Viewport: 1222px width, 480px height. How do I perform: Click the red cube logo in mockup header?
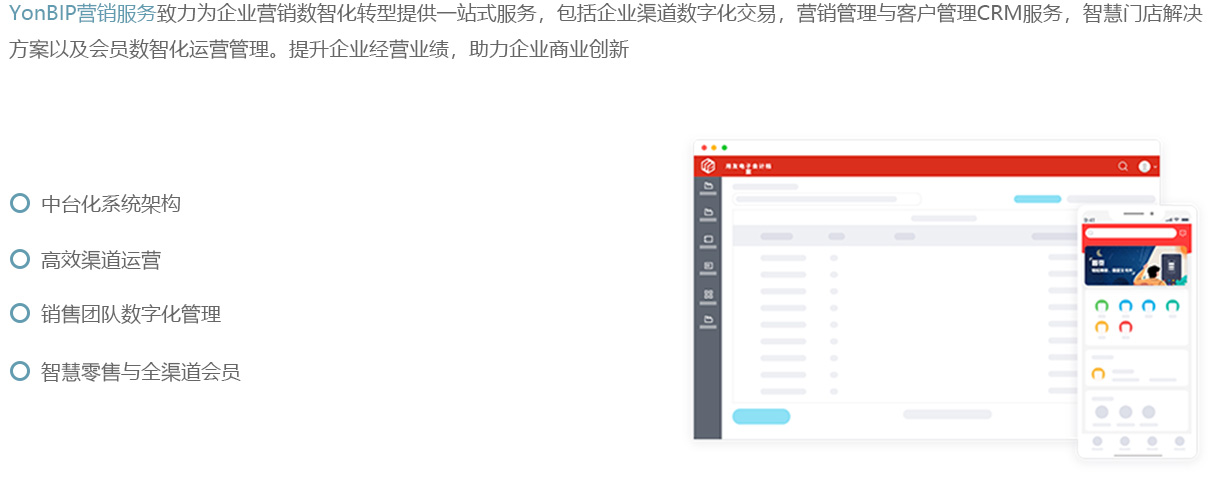(708, 166)
